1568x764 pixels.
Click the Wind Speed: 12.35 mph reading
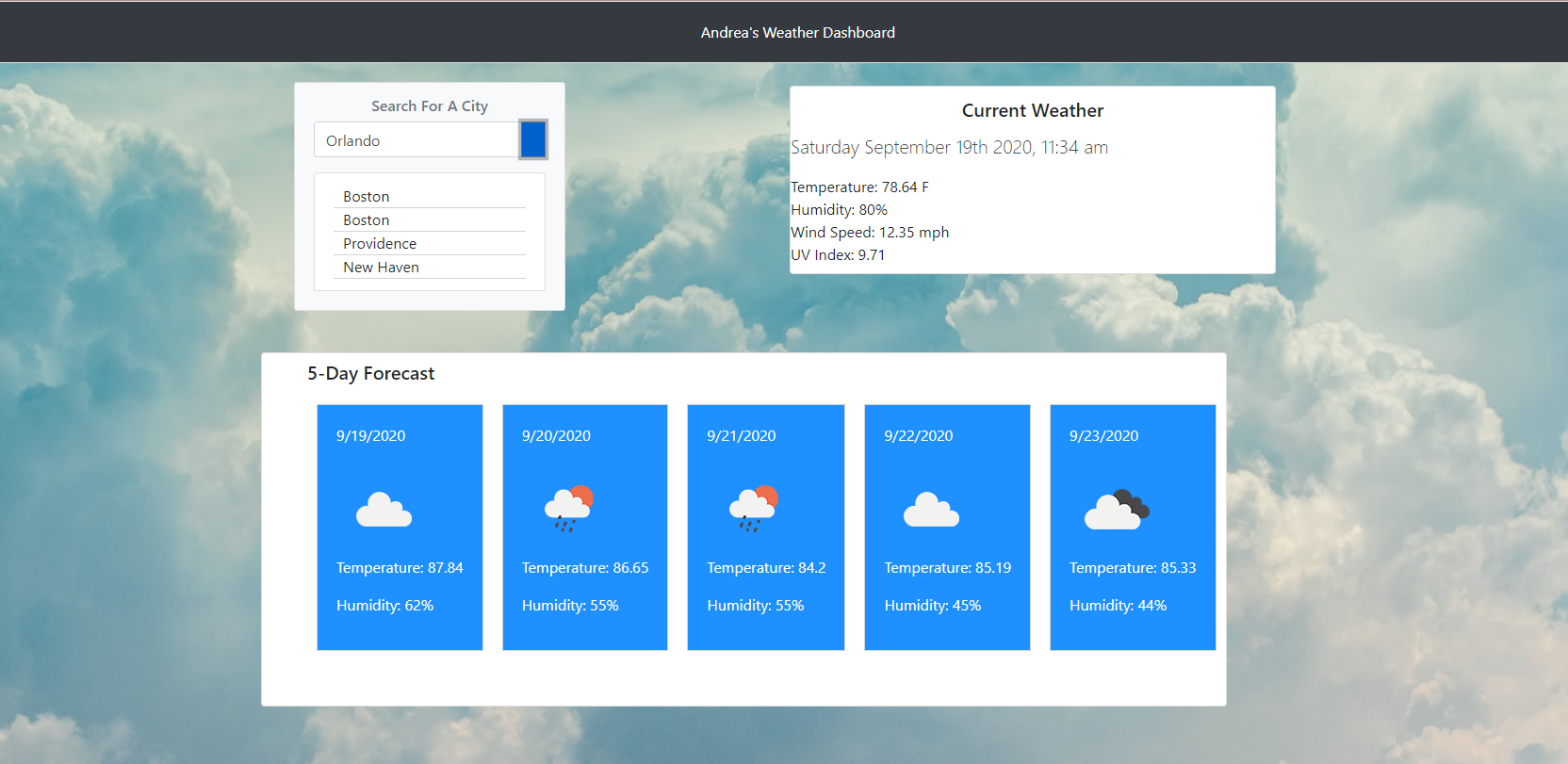870,232
